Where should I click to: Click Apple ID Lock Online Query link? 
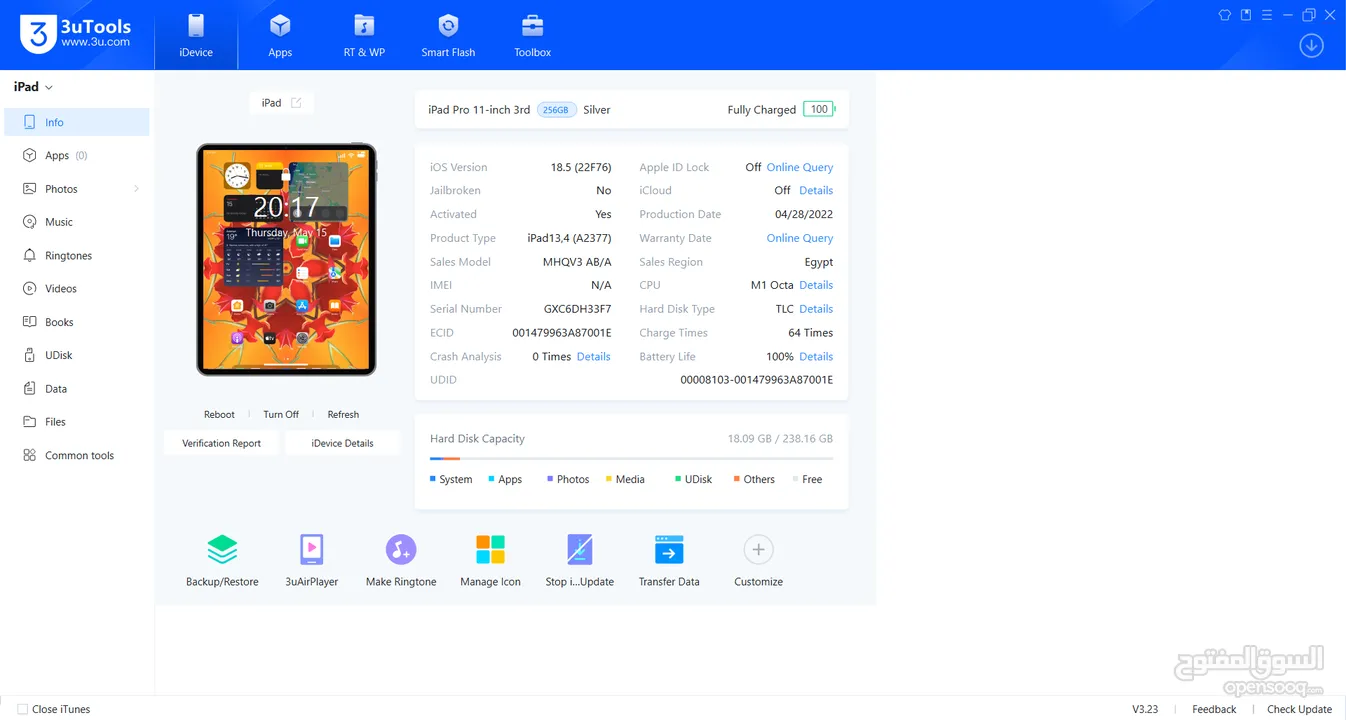click(x=800, y=167)
